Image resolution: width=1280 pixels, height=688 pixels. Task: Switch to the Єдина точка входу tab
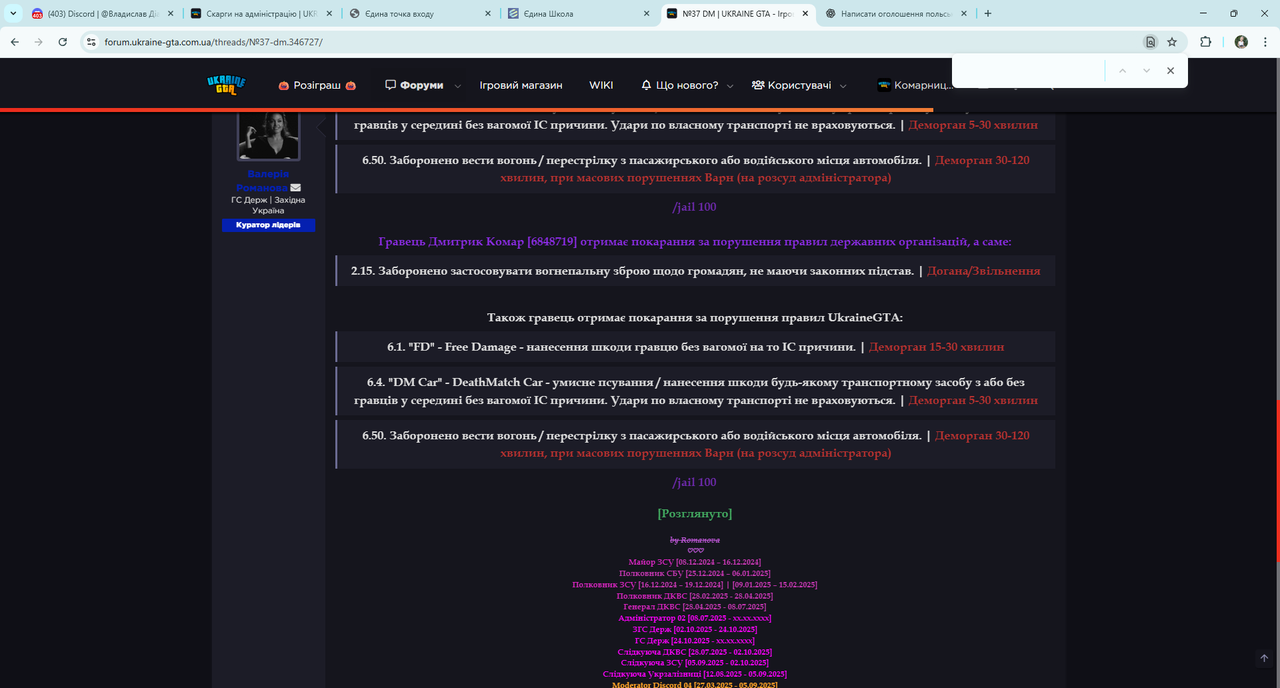(x=420, y=14)
